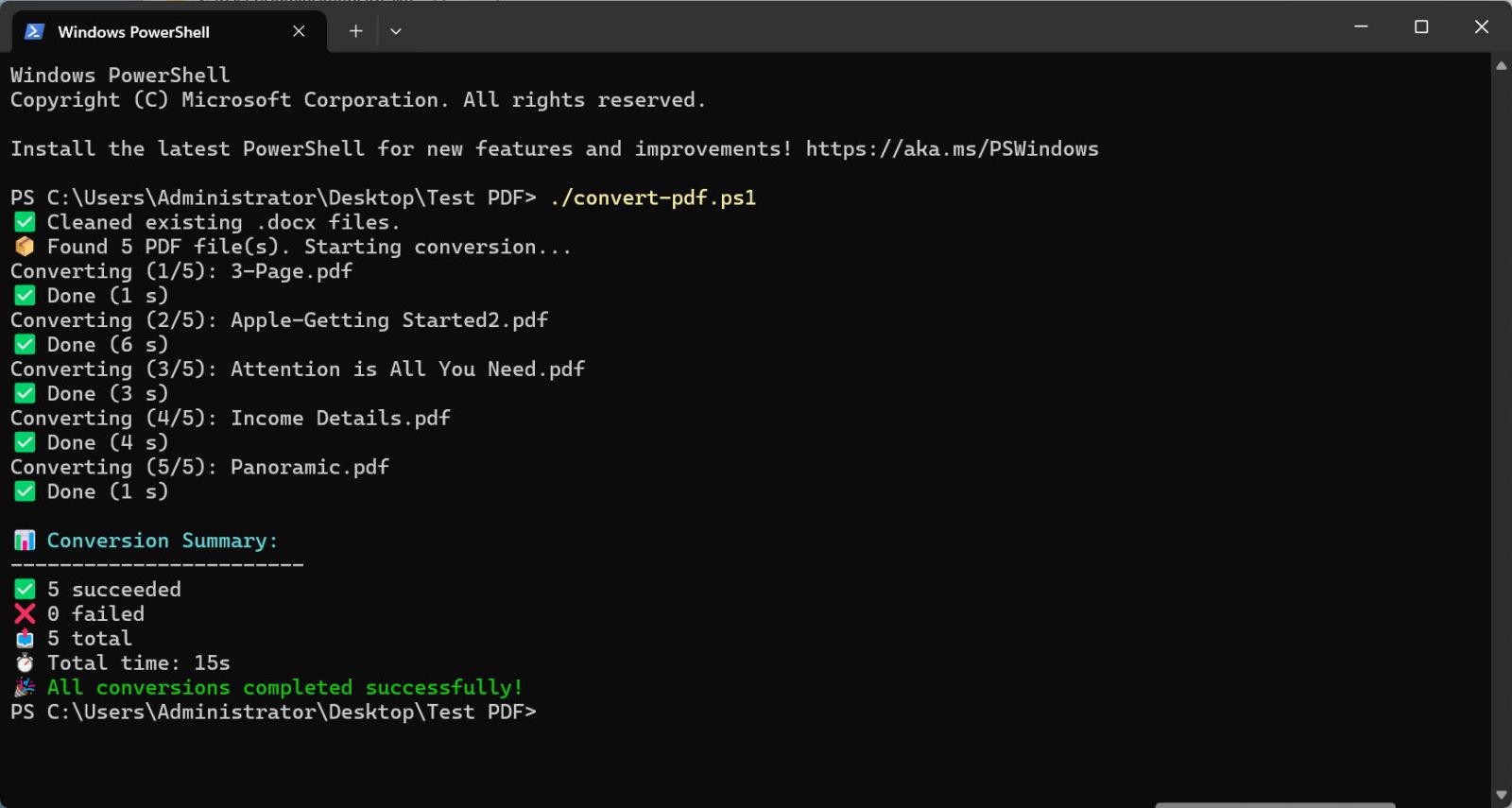This screenshot has height=808, width=1512.
Task: Click green checkmark beside Cleaned existing .docx
Action: point(25,222)
